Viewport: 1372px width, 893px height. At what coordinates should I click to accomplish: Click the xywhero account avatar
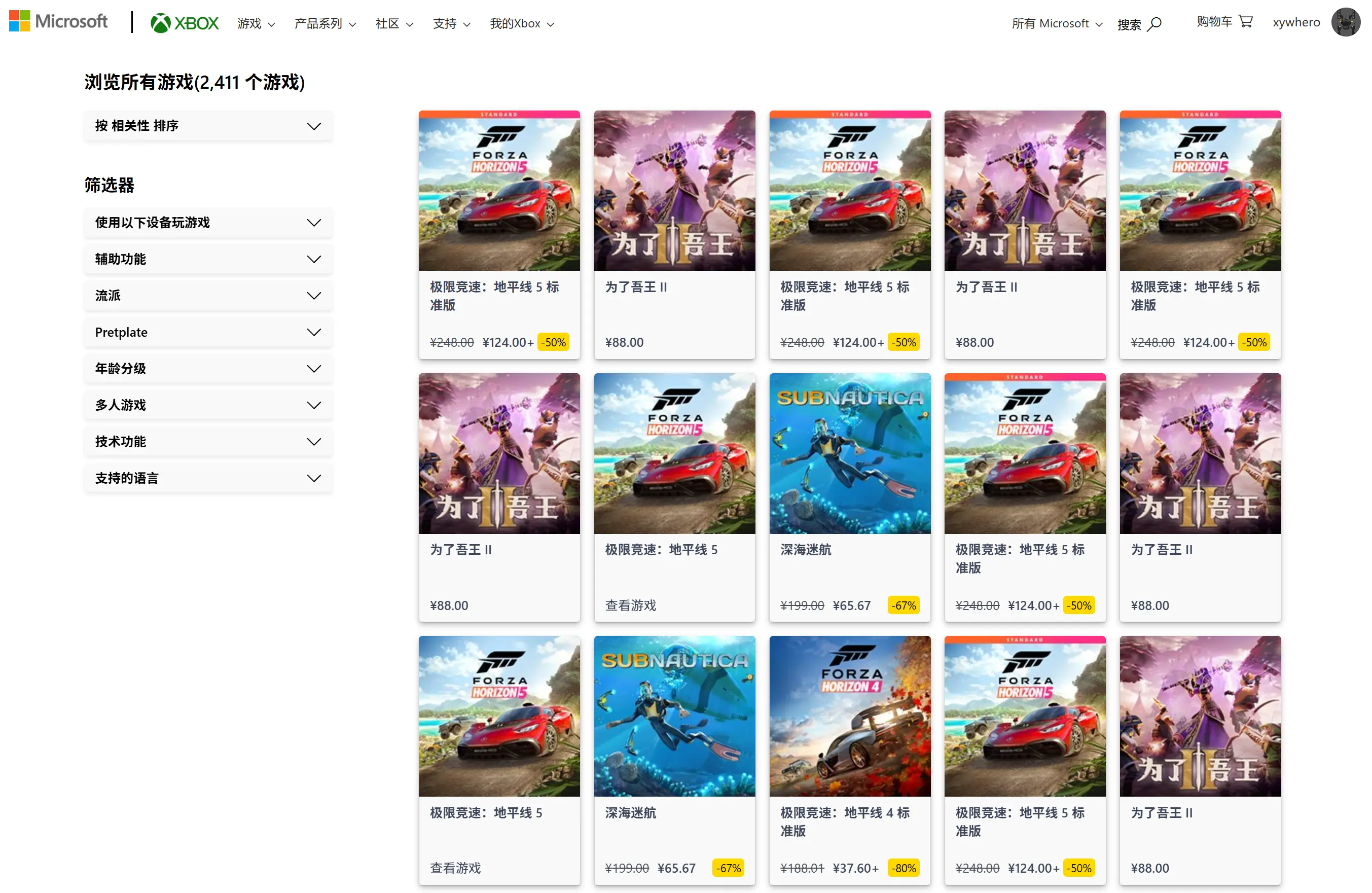point(1346,22)
